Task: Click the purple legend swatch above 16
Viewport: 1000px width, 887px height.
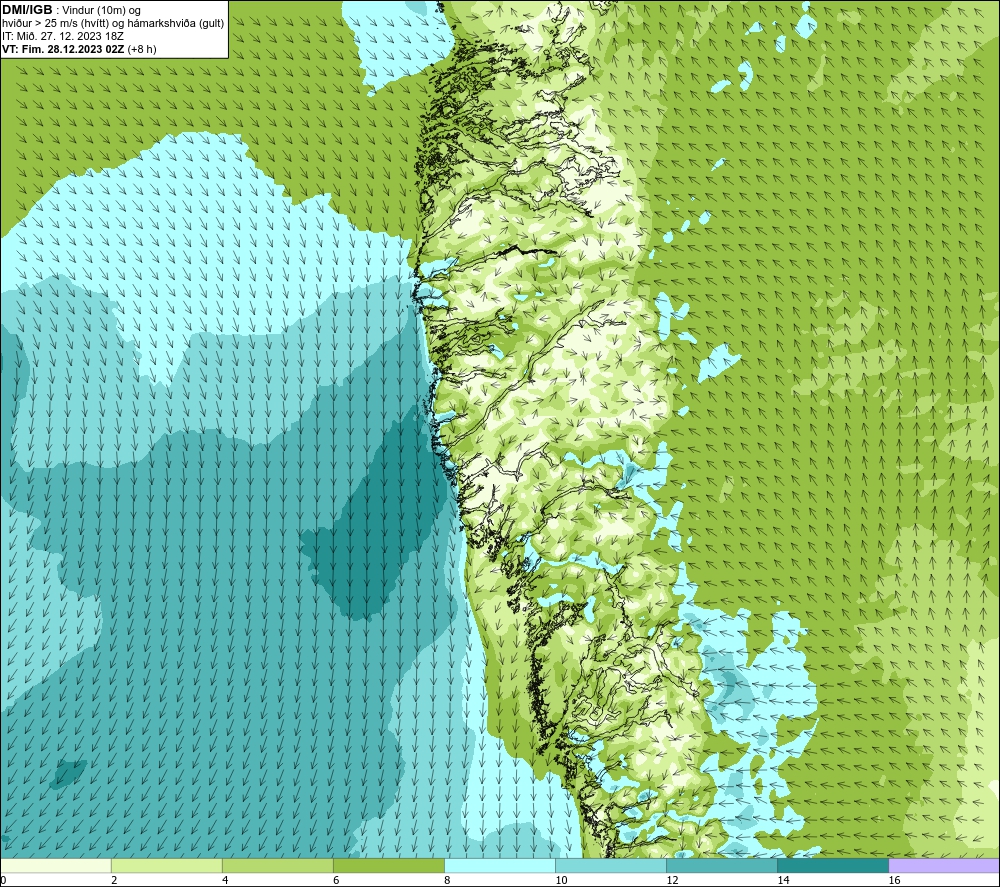Action: (x=944, y=866)
